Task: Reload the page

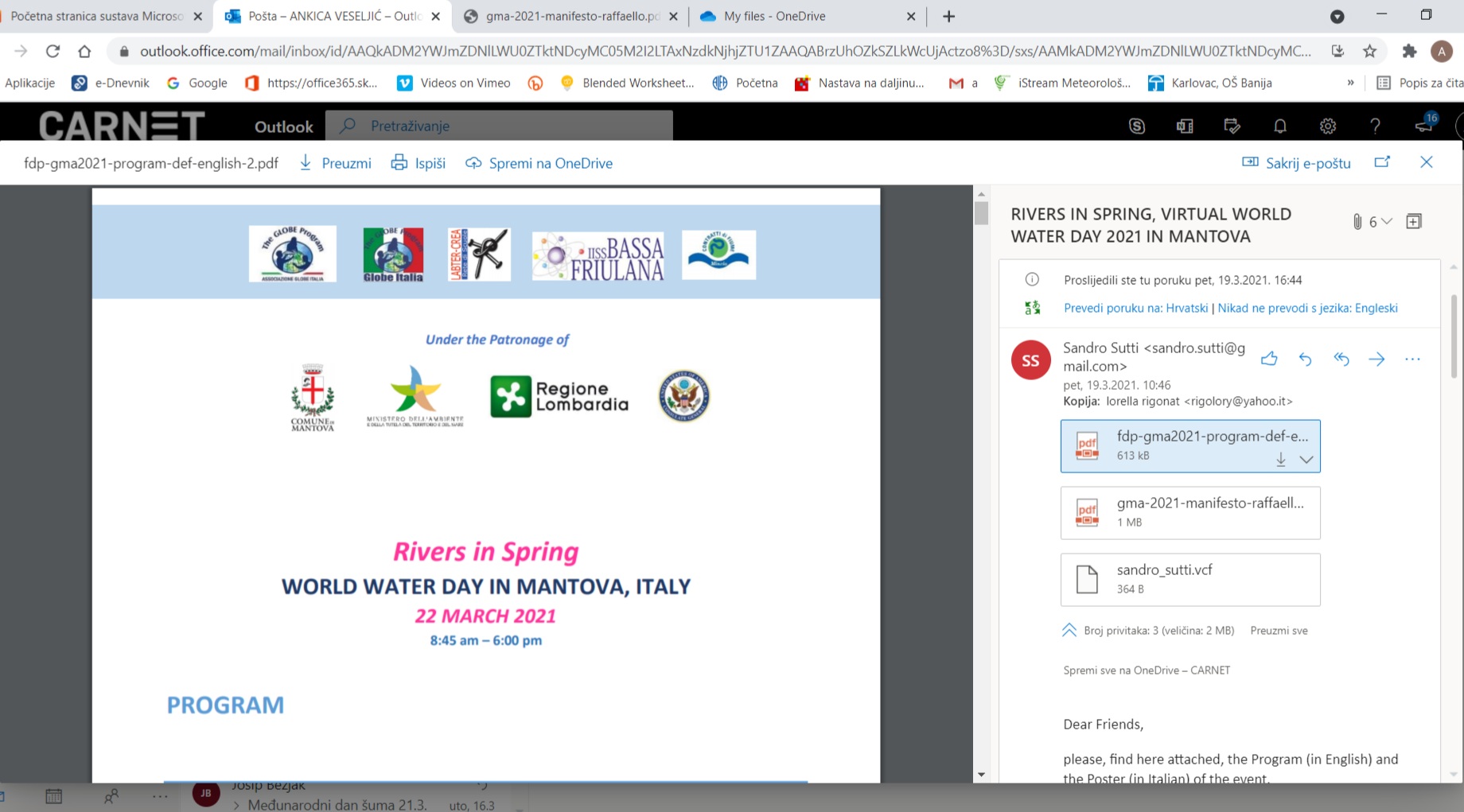Action: coord(53,51)
